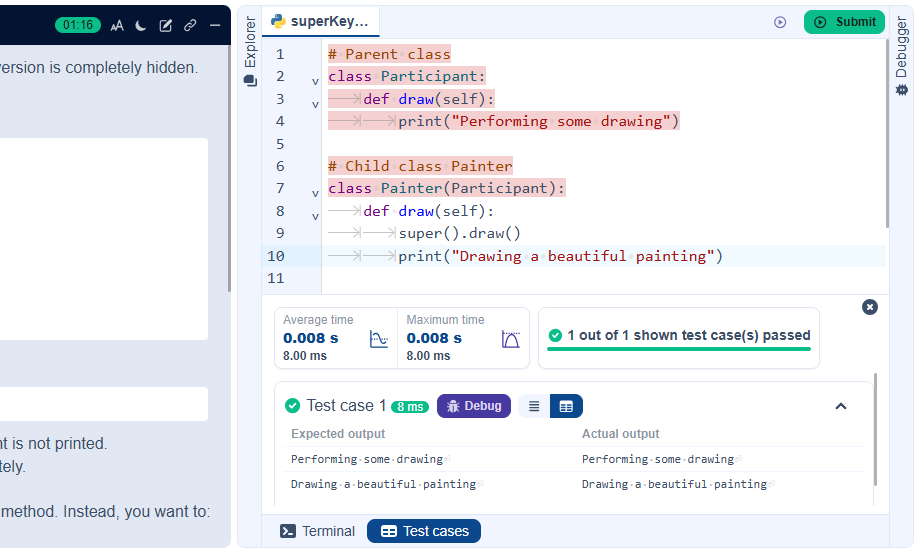The width and height of the screenshot is (920, 551).
Task: Run code with the play icon
Action: pos(780,22)
